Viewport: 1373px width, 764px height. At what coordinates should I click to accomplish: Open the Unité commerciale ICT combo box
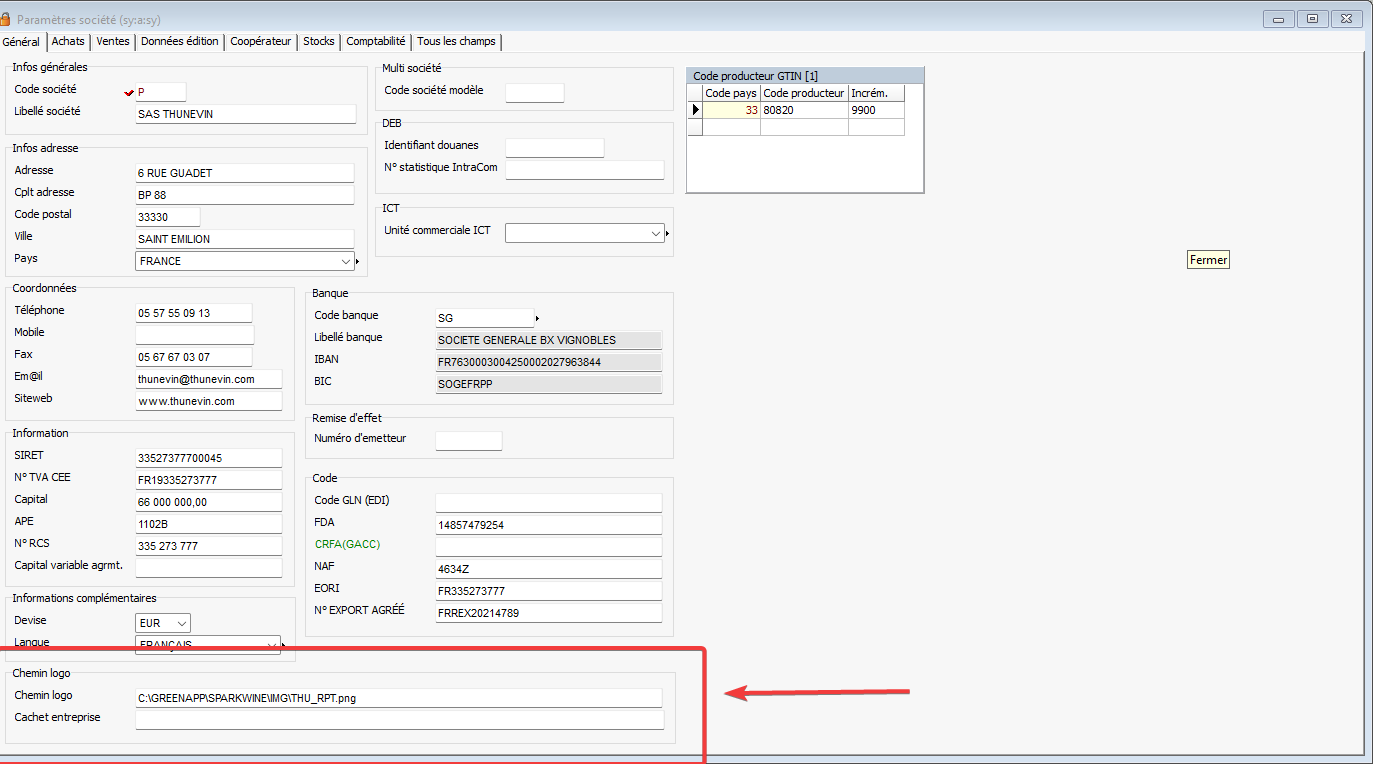point(655,233)
